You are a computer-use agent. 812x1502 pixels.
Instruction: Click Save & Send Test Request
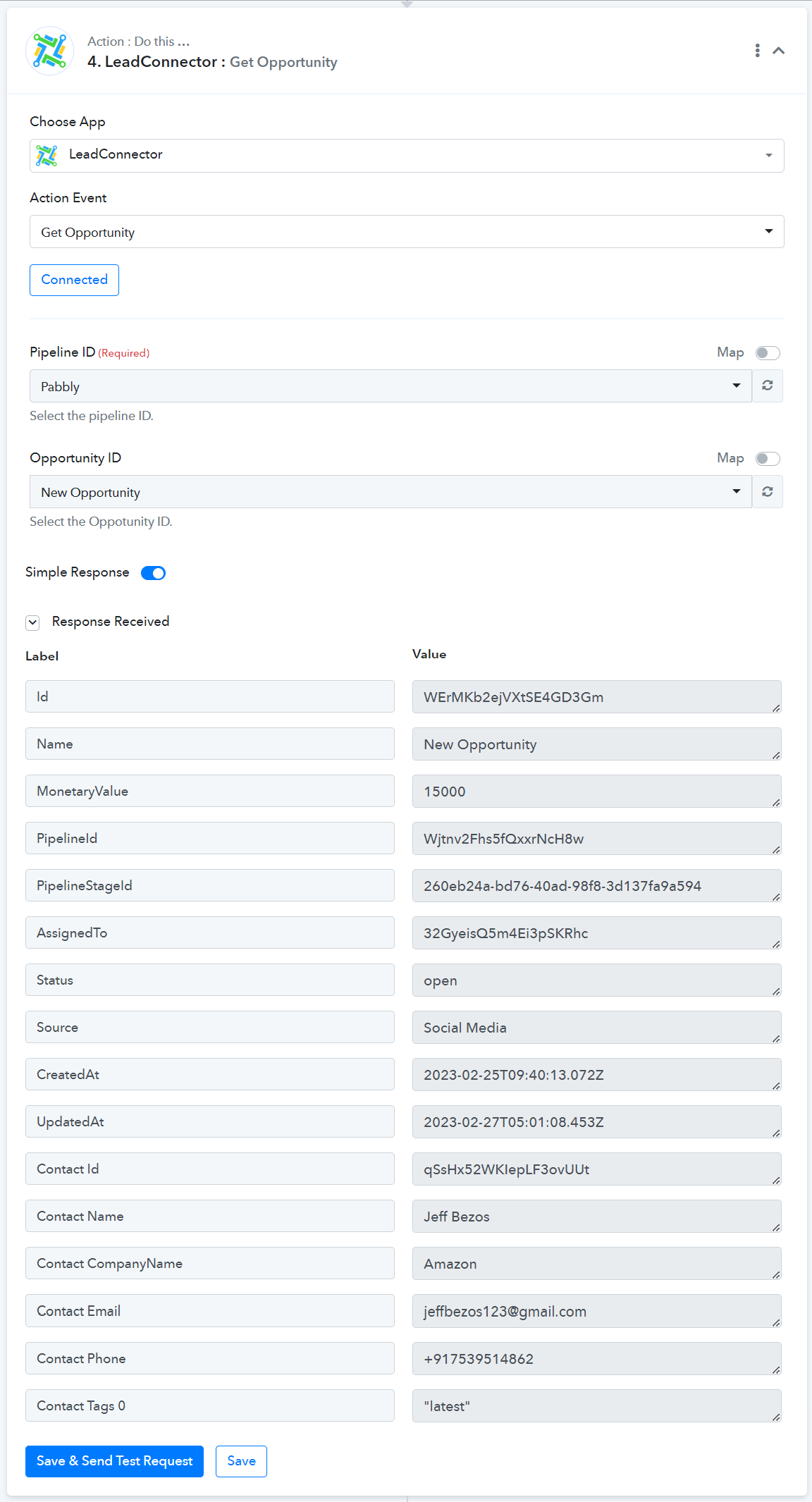coord(114,1461)
